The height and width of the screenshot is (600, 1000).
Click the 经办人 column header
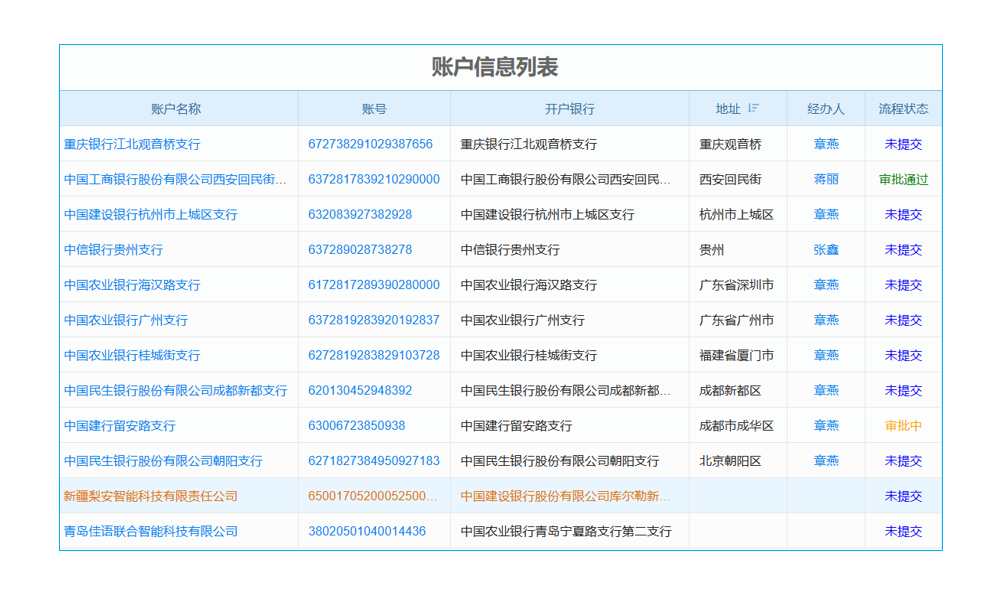pos(825,108)
